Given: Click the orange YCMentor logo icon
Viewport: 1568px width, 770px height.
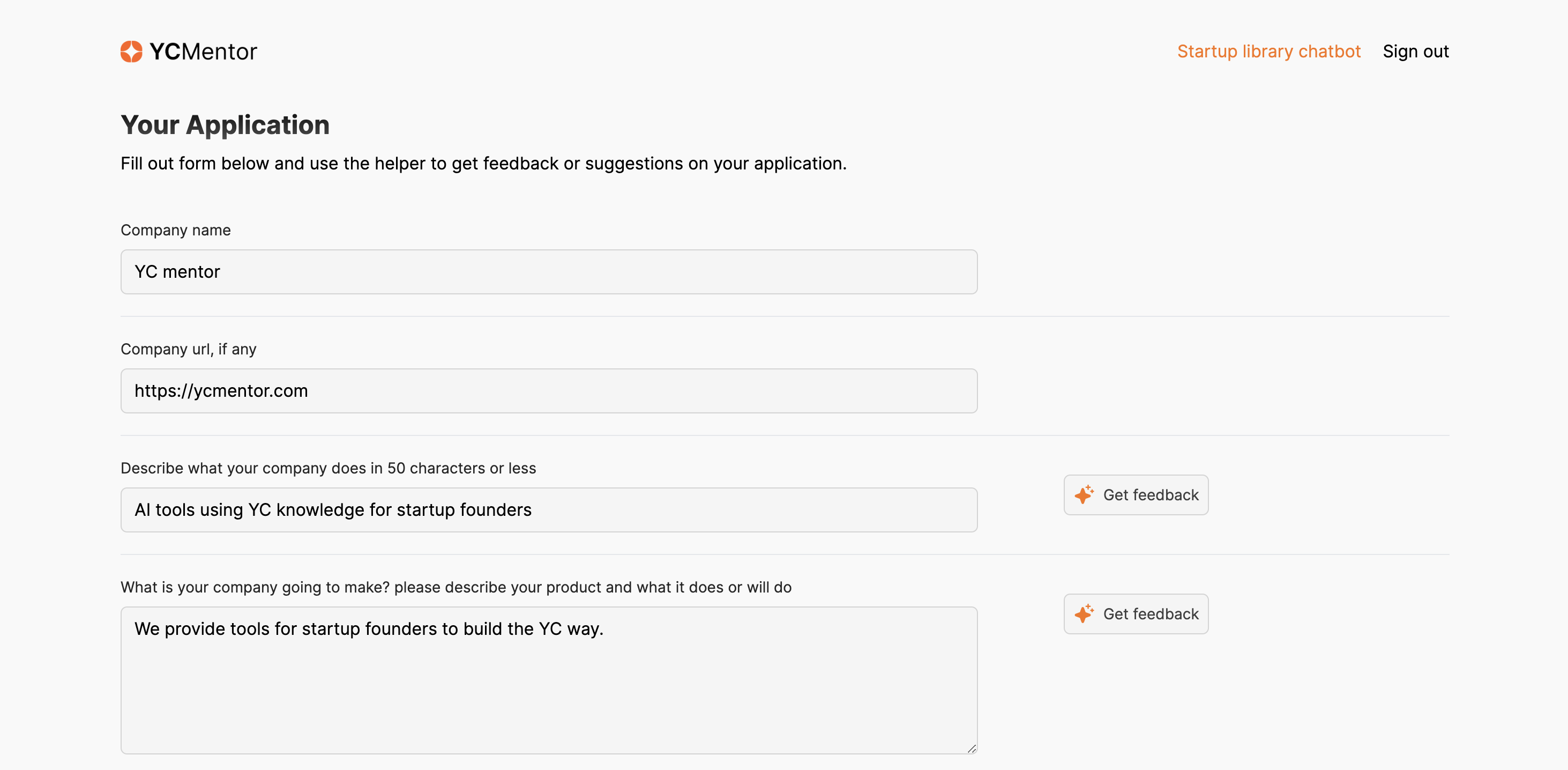Looking at the screenshot, I should pos(131,52).
